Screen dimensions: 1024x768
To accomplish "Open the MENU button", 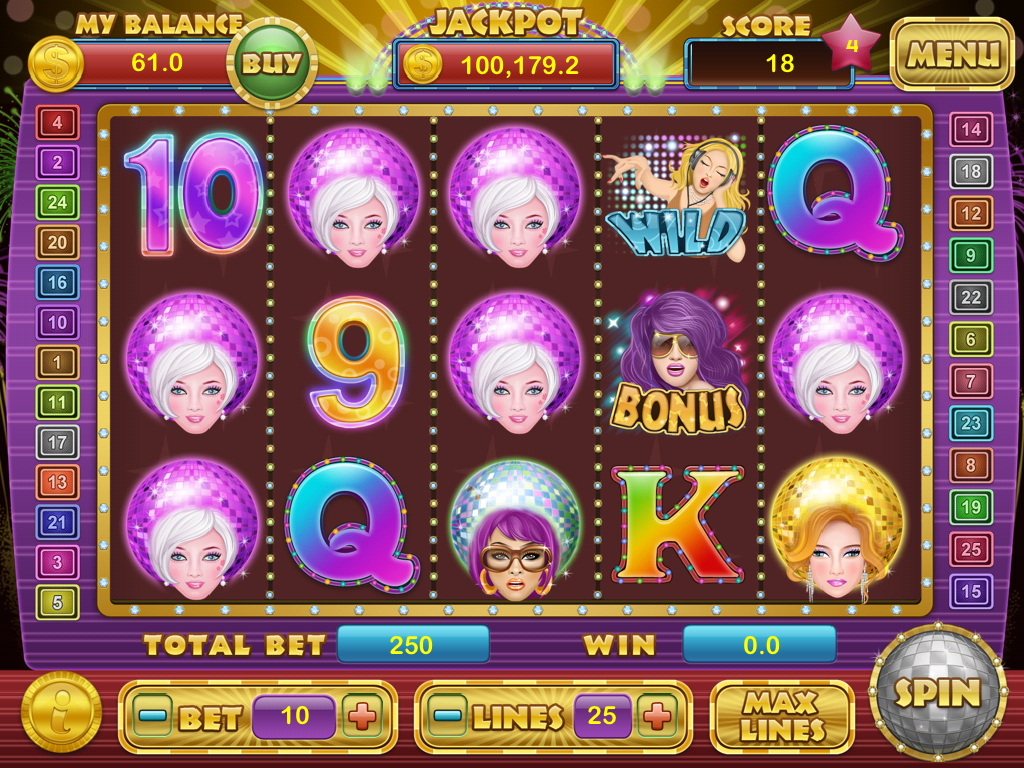I will pyautogui.click(x=952, y=54).
